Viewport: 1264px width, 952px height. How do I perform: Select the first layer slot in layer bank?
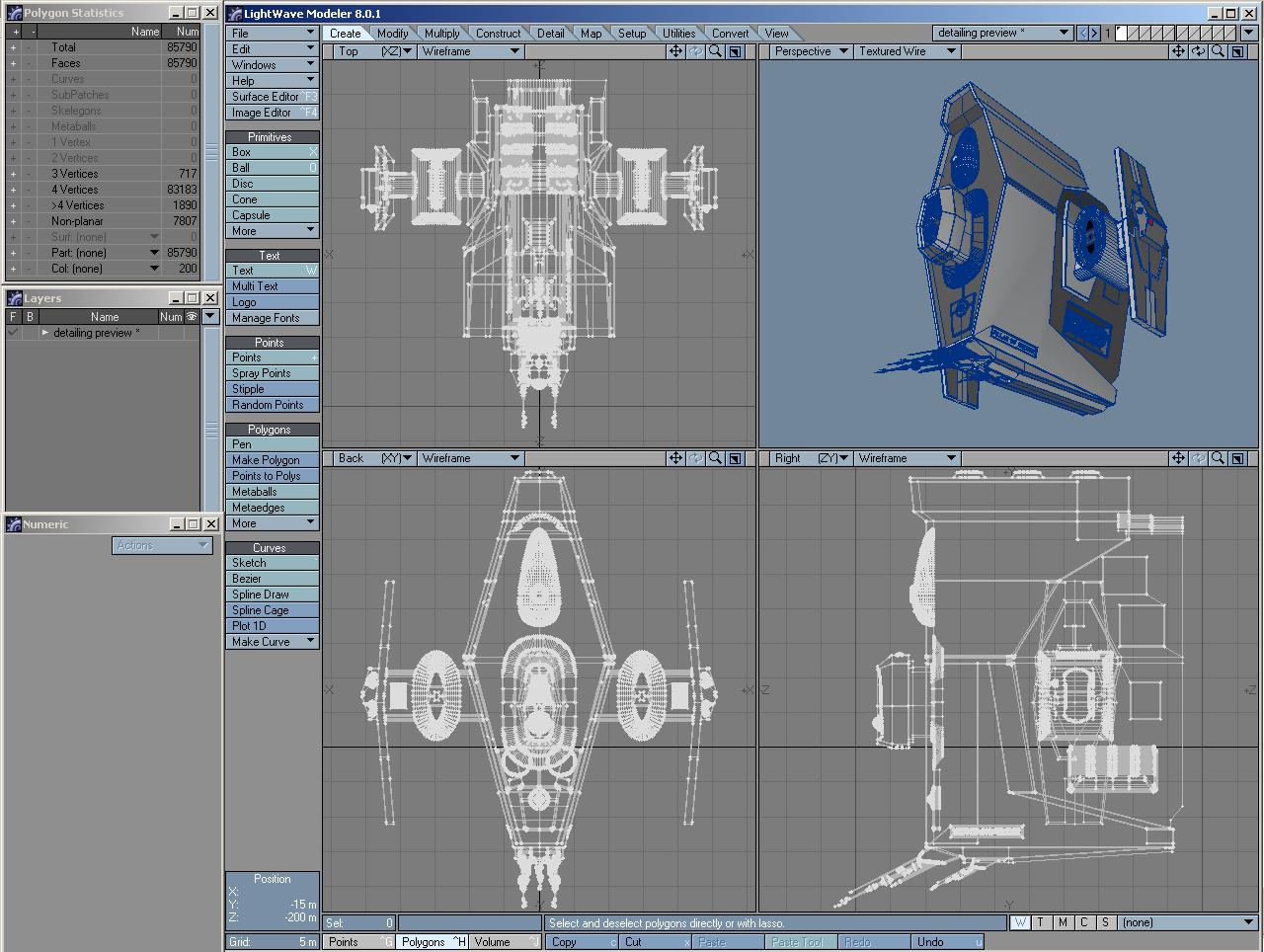(1123, 33)
